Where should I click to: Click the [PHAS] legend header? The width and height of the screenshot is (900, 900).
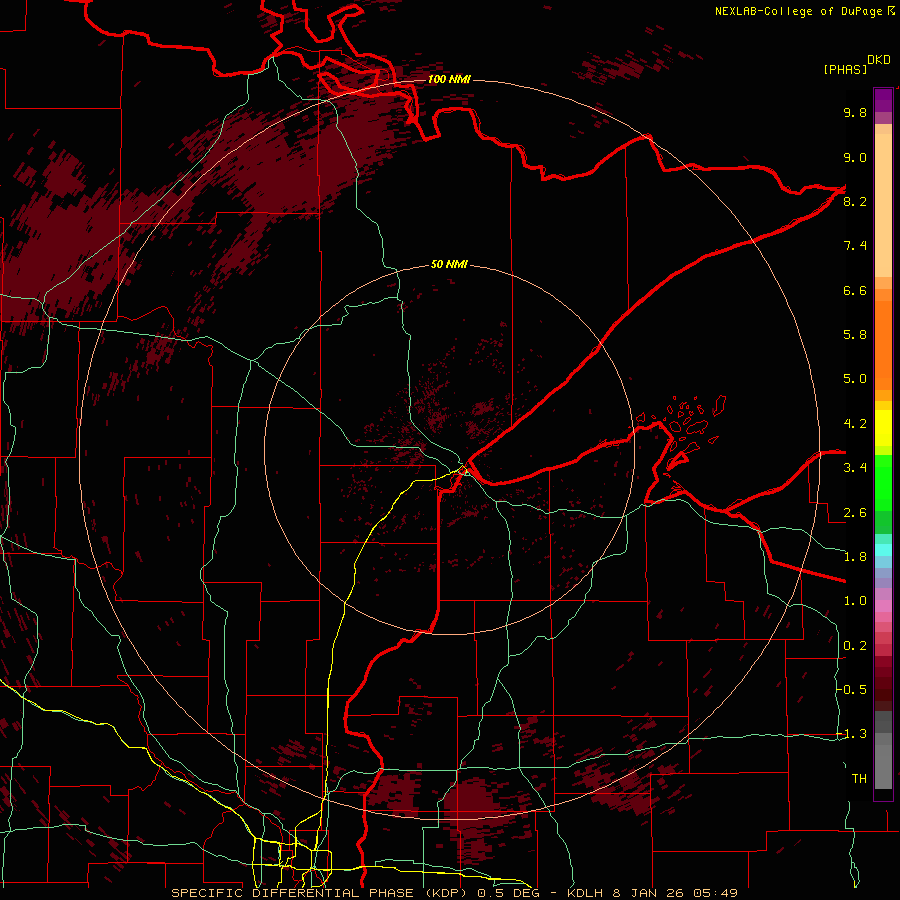click(845, 69)
